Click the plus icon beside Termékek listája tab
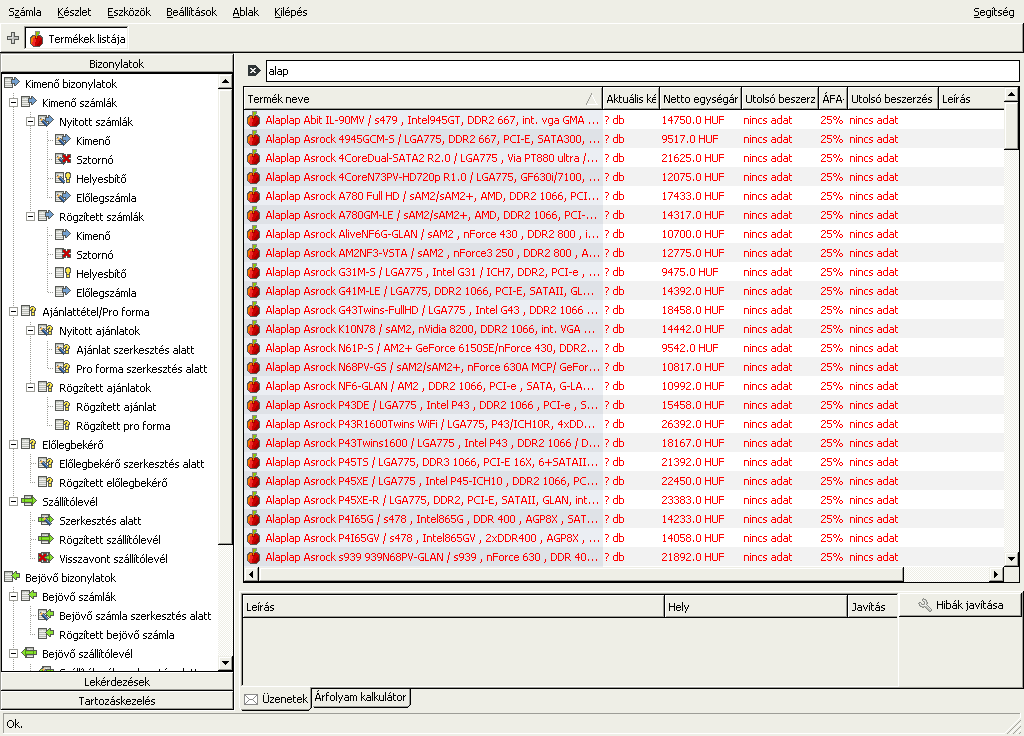Viewport: 1024px width, 736px height. 12,38
